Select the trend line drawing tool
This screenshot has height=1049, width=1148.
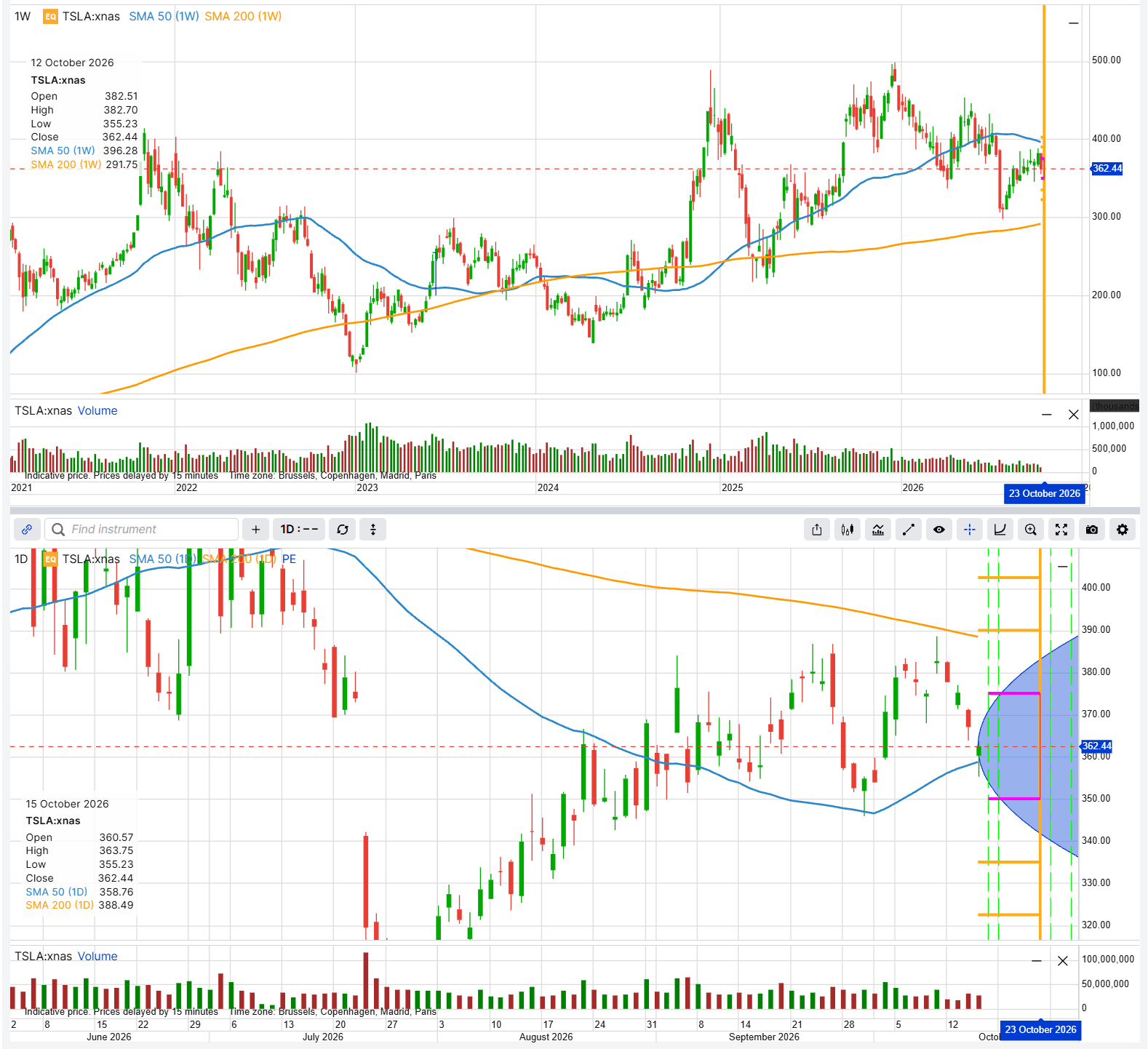coord(909,530)
